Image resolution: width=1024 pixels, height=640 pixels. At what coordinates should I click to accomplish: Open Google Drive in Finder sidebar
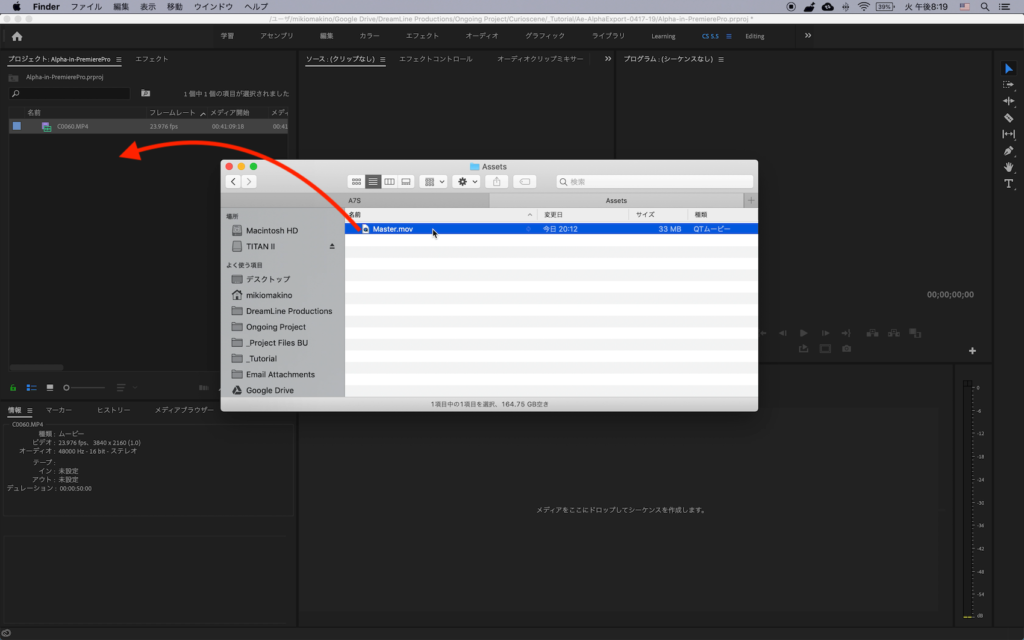coord(270,391)
